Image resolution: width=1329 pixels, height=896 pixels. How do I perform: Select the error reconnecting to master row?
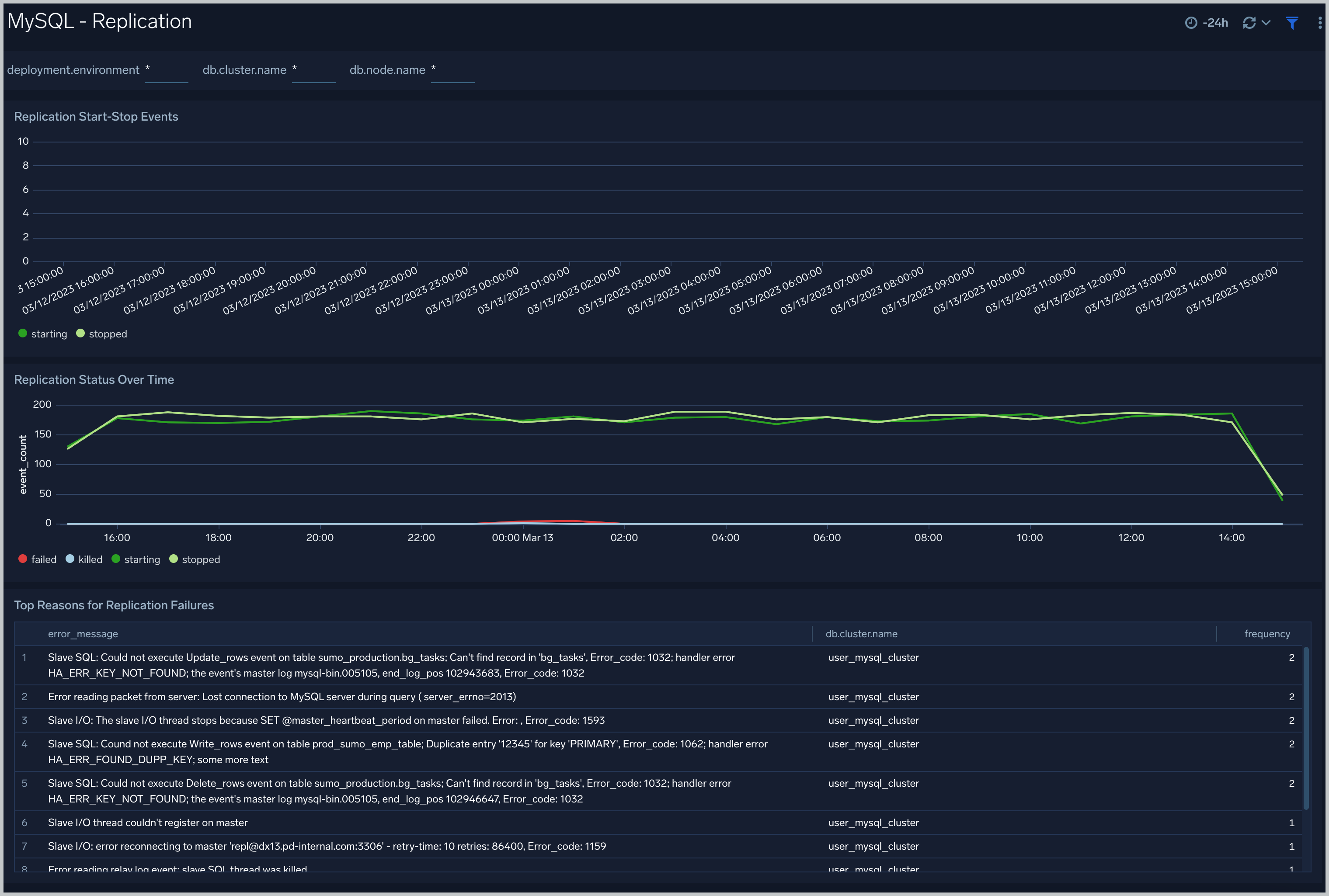pyautogui.click(x=658, y=846)
